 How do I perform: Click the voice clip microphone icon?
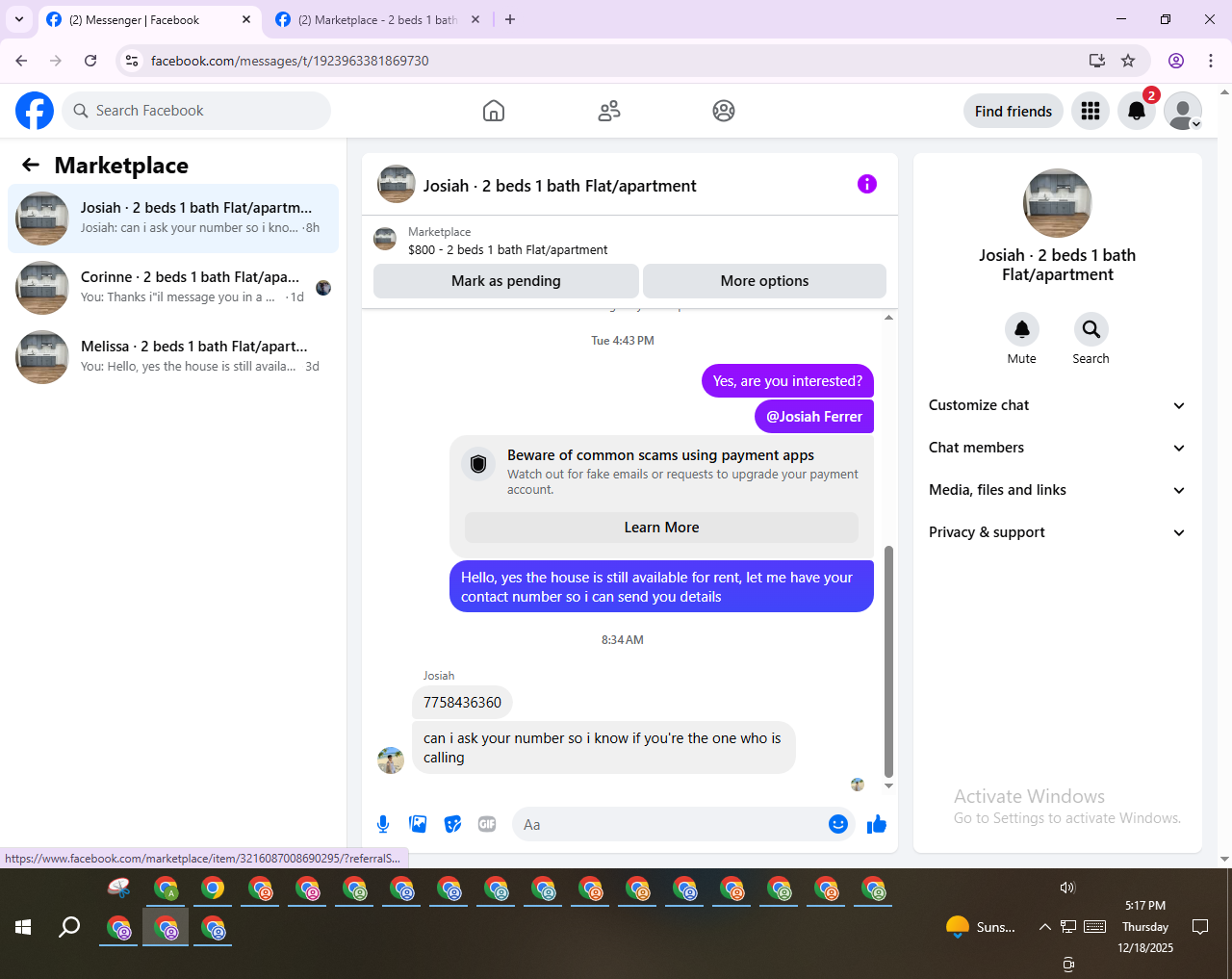point(383,824)
